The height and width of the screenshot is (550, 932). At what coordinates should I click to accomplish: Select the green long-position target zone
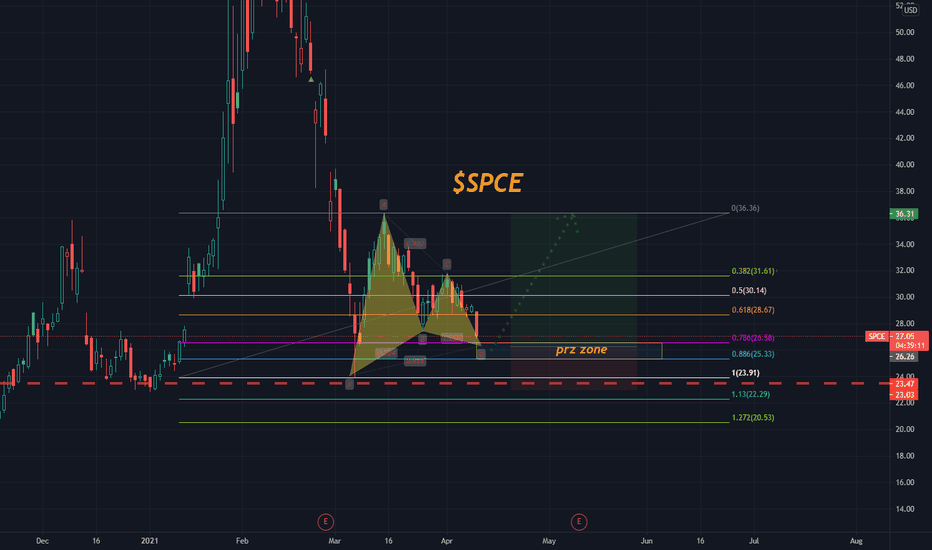pyautogui.click(x=574, y=278)
